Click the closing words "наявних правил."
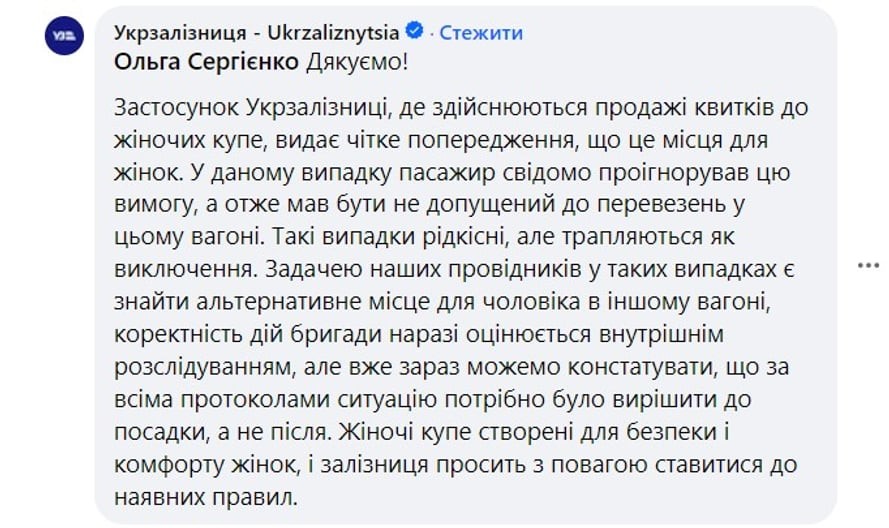 coord(206,497)
